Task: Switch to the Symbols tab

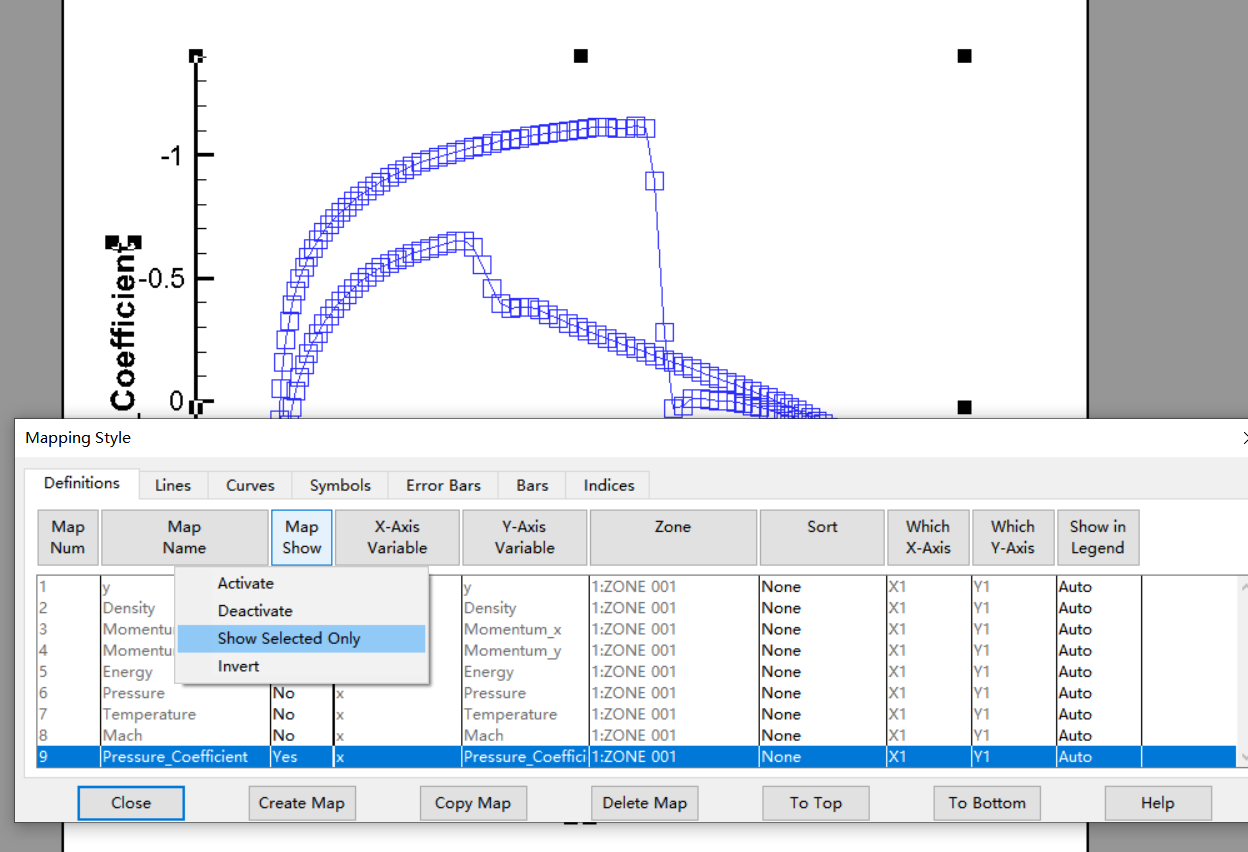Action: click(339, 485)
